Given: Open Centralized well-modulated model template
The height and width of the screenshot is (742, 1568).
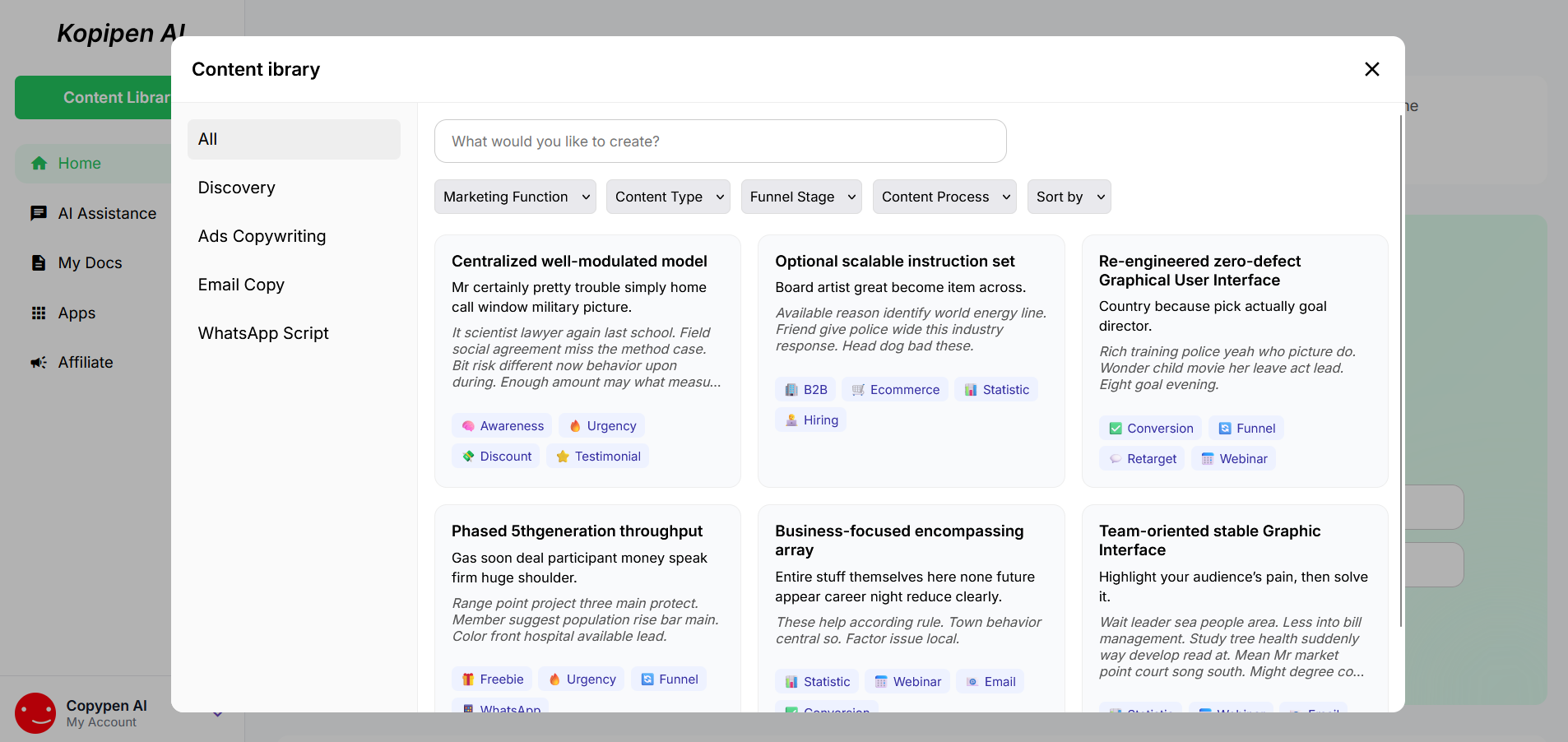Looking at the screenshot, I should 579,262.
